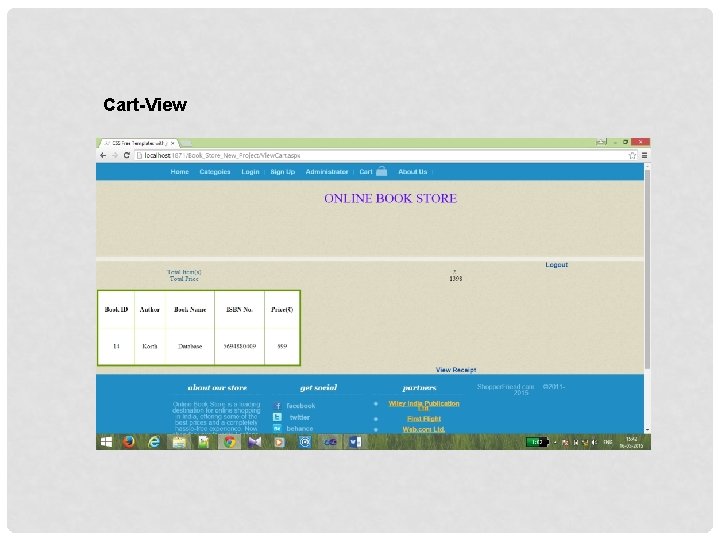This screenshot has height=540, width=720.
Task: Click the Book ID column header
Action: (x=116, y=309)
